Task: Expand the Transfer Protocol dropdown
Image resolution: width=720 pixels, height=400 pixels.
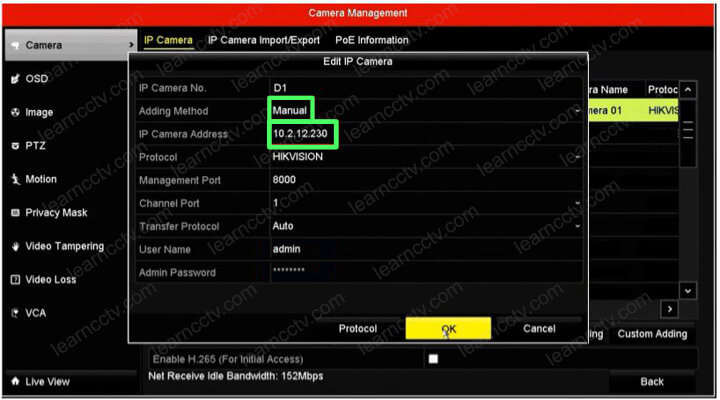Action: (577, 226)
